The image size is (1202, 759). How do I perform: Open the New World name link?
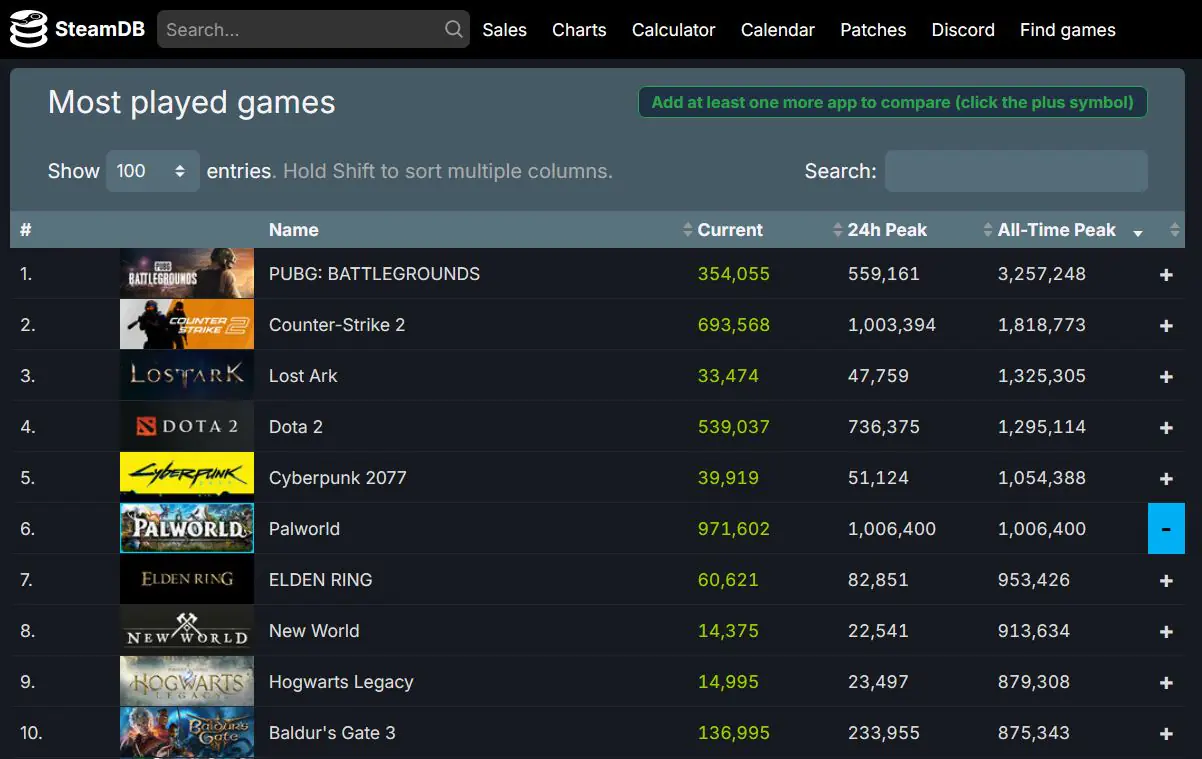(314, 631)
